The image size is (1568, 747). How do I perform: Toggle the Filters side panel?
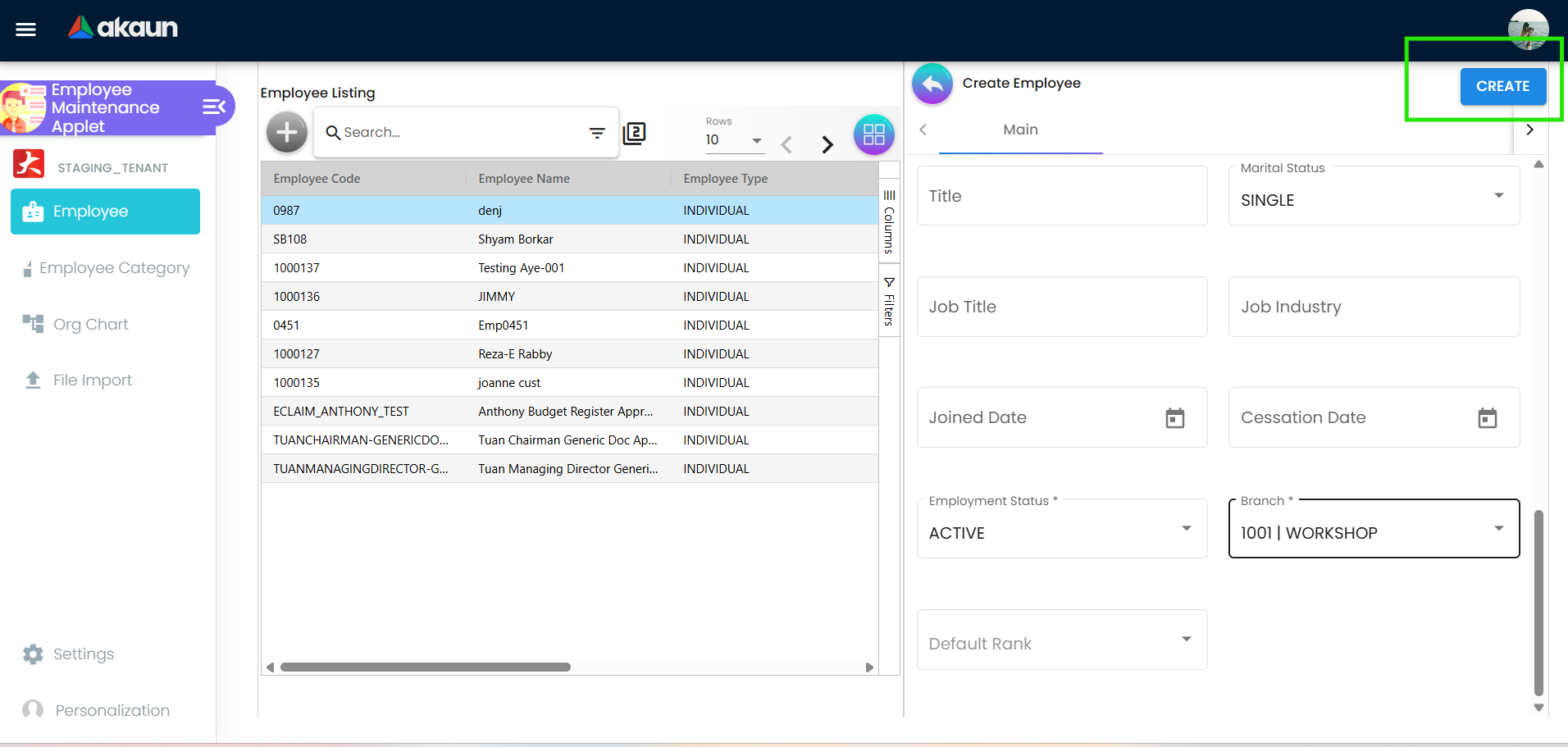[x=889, y=301]
